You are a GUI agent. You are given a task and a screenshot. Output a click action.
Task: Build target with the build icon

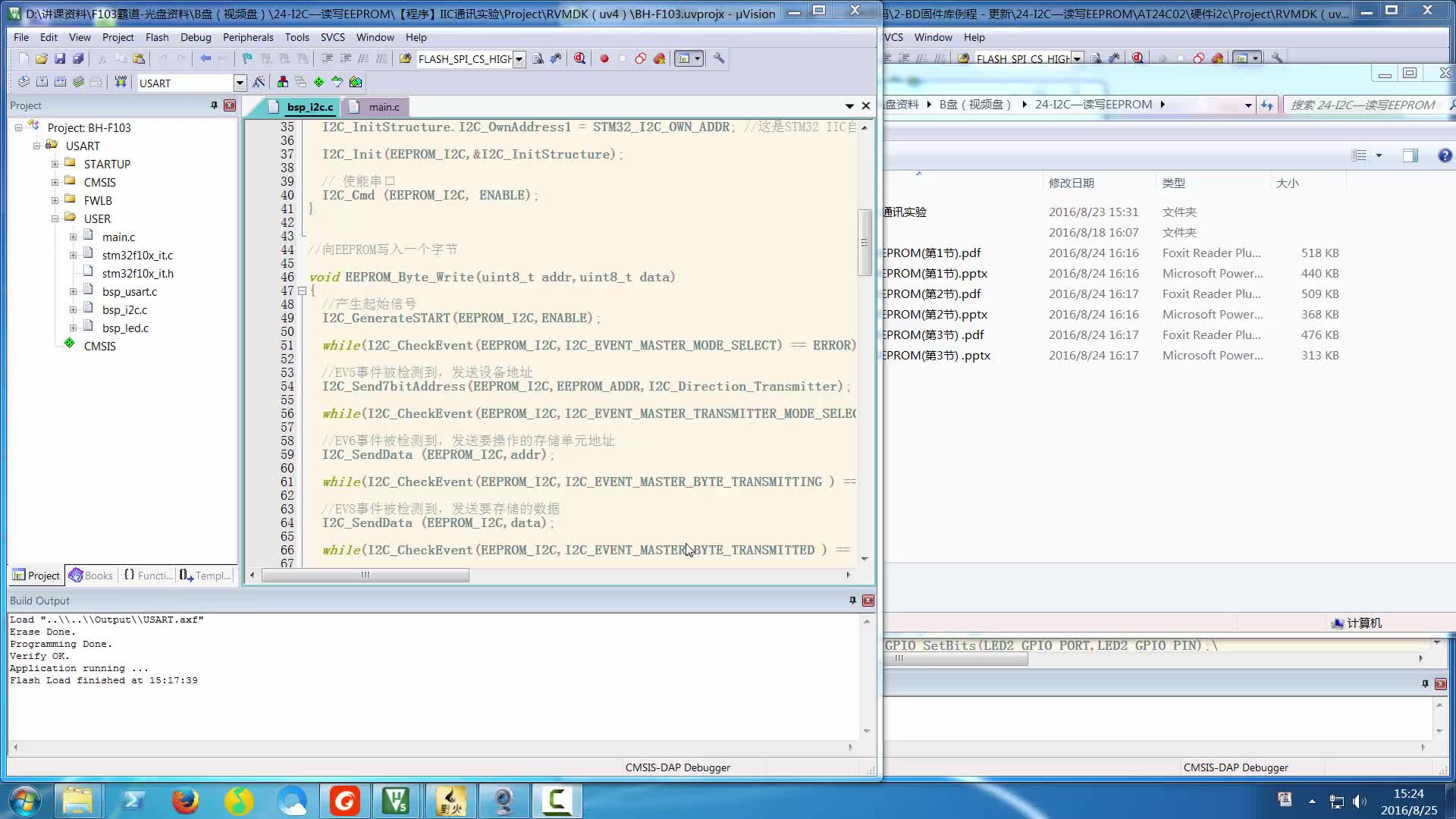click(x=42, y=82)
